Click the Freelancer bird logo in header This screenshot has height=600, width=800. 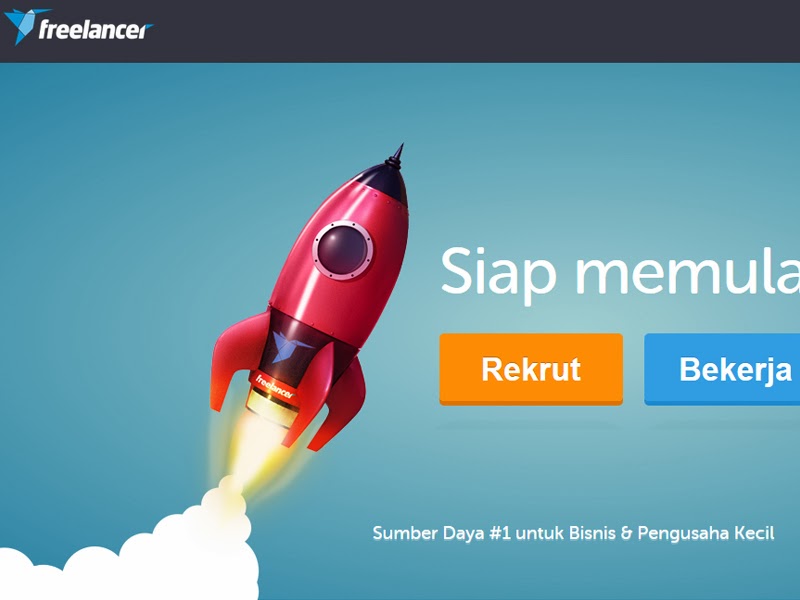tap(21, 26)
